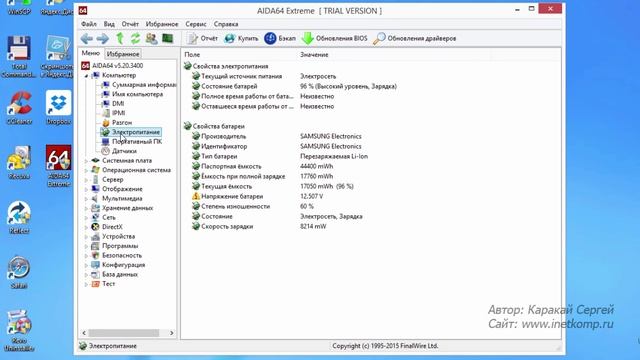640x360 pixels.
Task: Click the Бэкап toolbar button
Action: click(280, 38)
